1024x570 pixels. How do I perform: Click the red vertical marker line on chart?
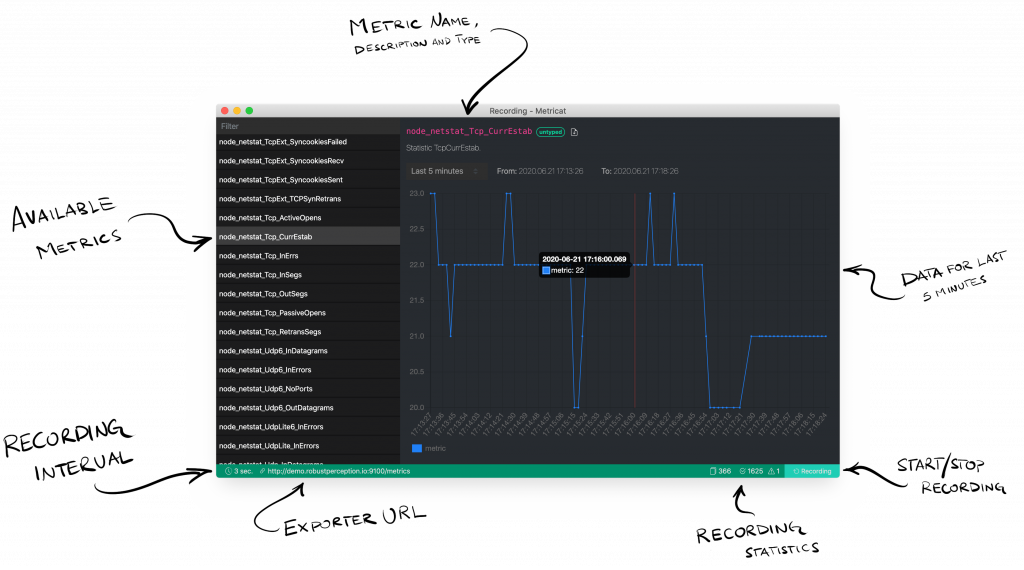635,300
